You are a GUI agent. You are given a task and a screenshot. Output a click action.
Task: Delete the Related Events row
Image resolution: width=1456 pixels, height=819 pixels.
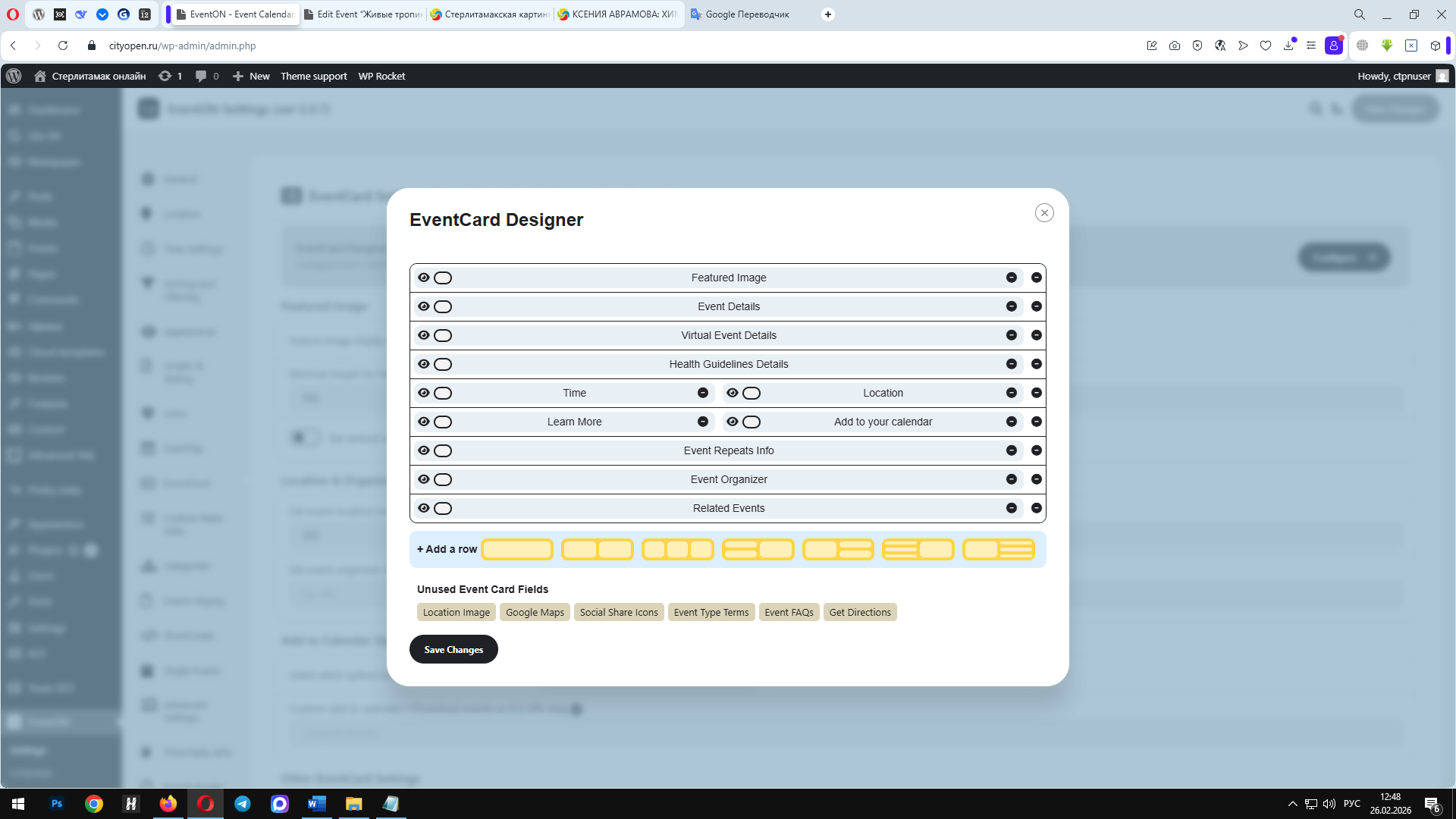click(1036, 508)
